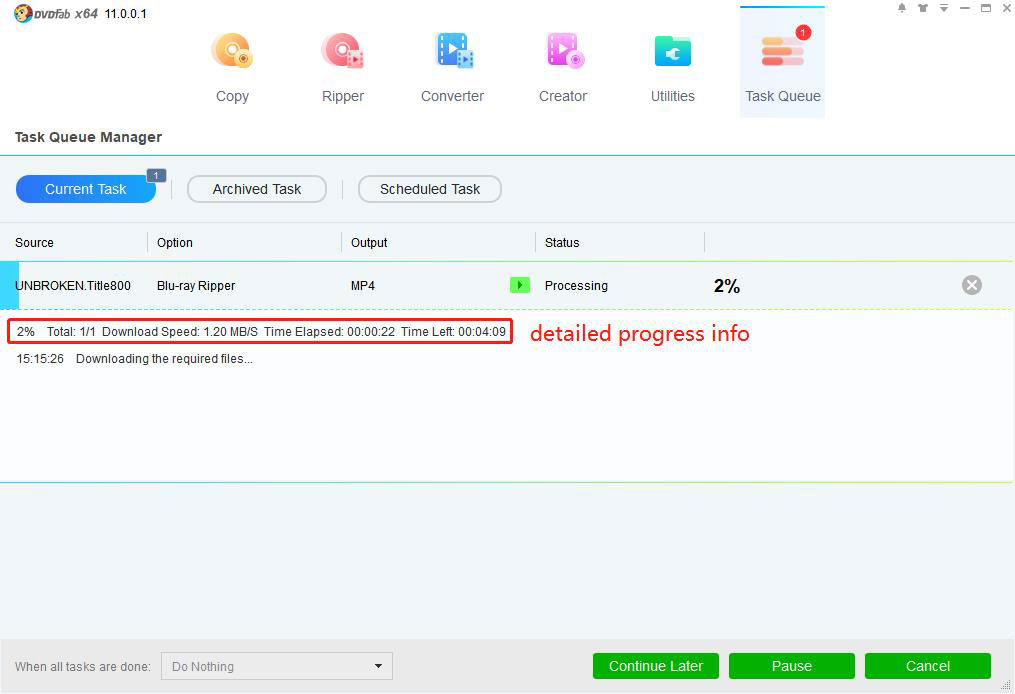This screenshot has width=1015, height=694.
Task: Click the green play icon on UNBROKEN task
Action: (520, 285)
